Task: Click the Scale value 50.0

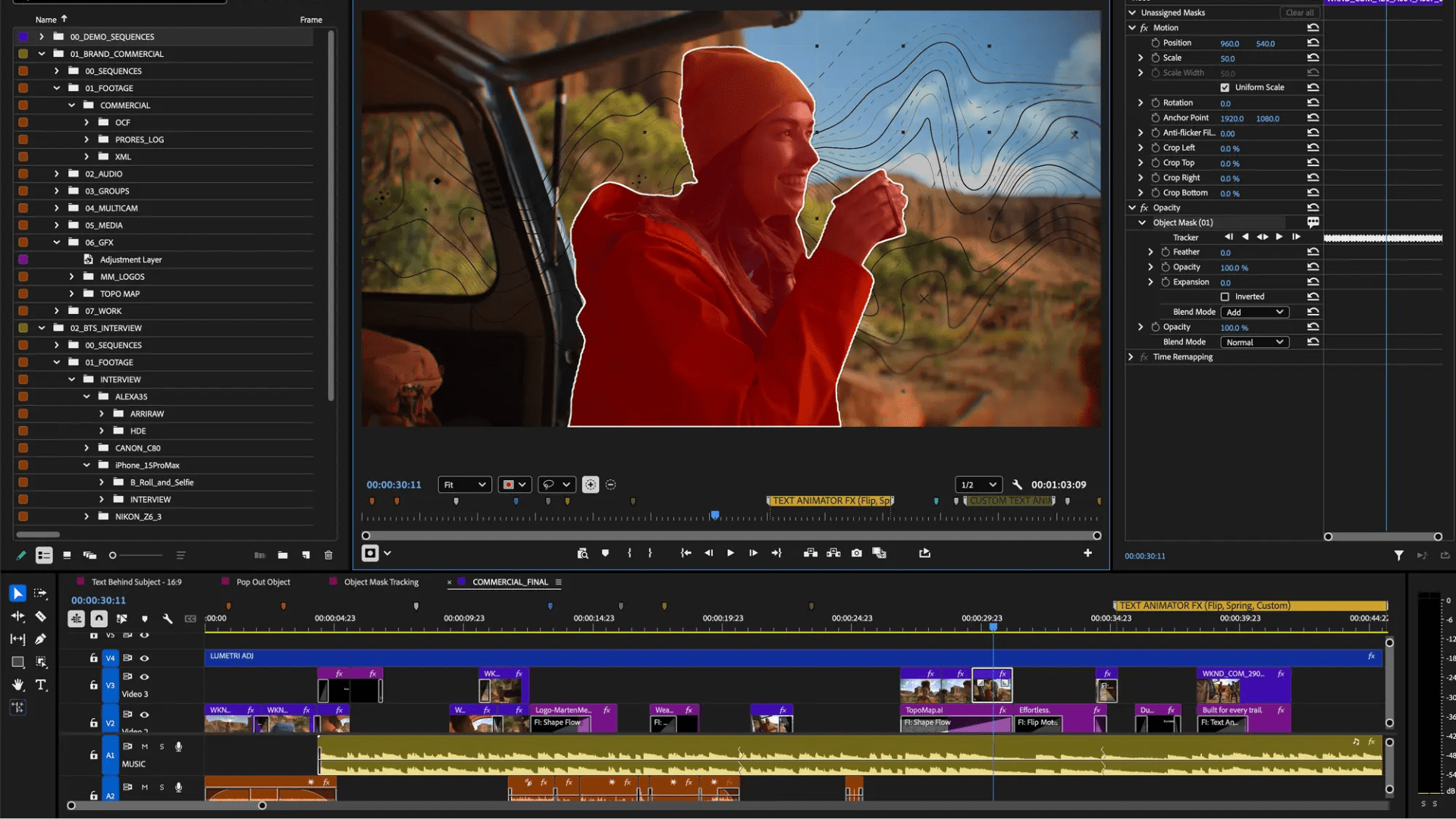Action: [x=1227, y=58]
